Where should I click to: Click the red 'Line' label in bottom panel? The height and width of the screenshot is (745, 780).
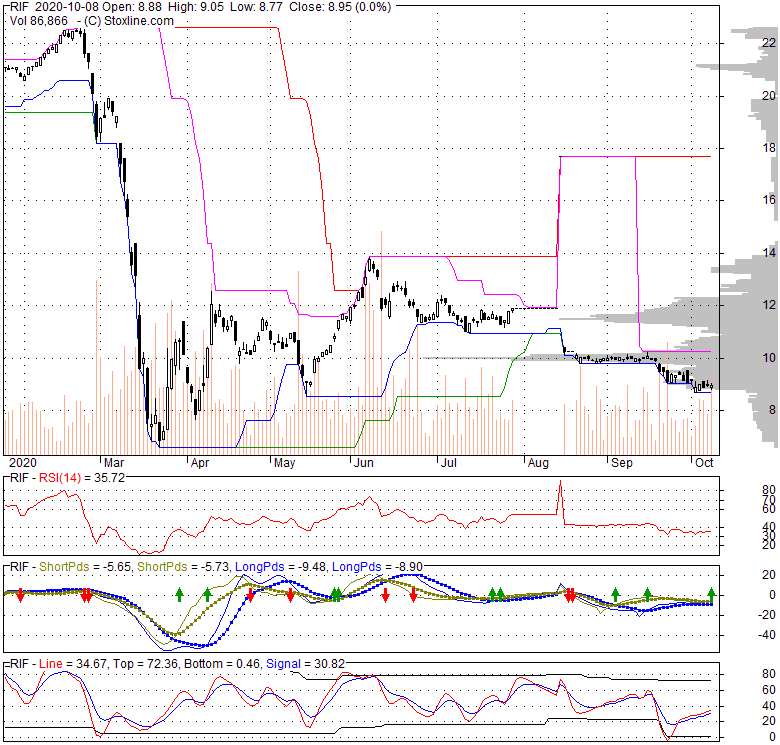(x=50, y=663)
